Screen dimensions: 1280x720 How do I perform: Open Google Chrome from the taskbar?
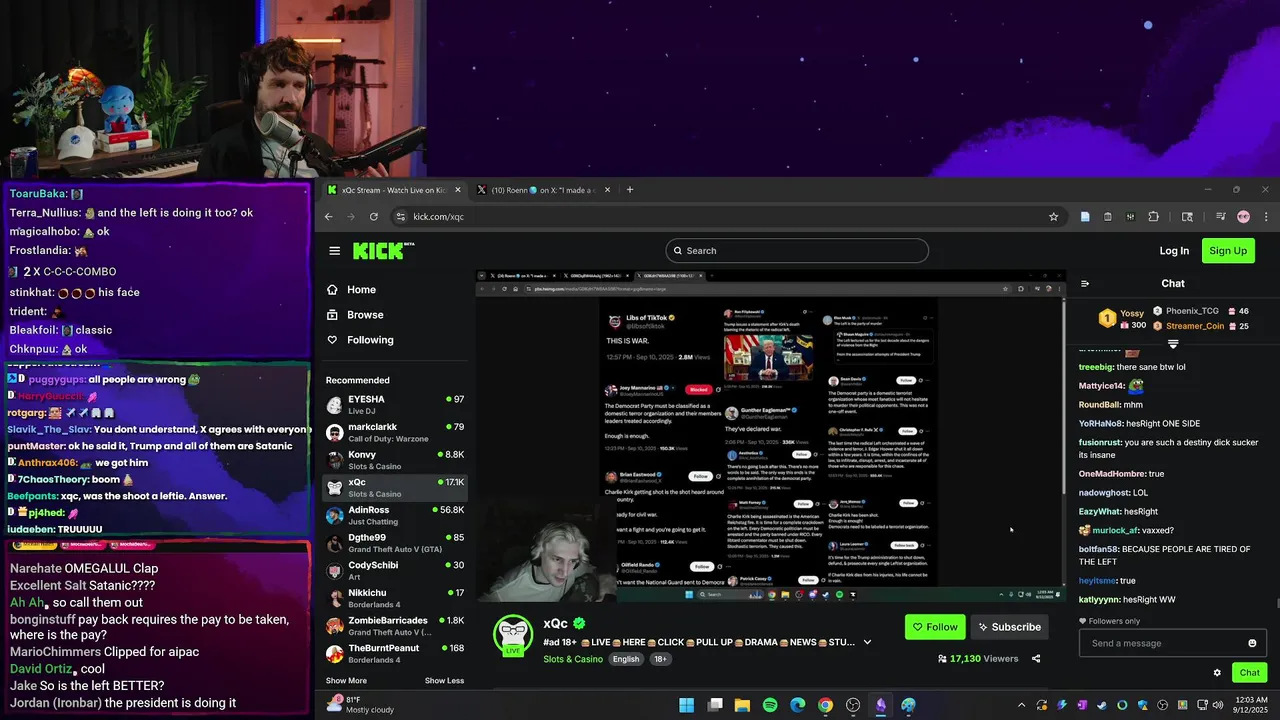825,705
